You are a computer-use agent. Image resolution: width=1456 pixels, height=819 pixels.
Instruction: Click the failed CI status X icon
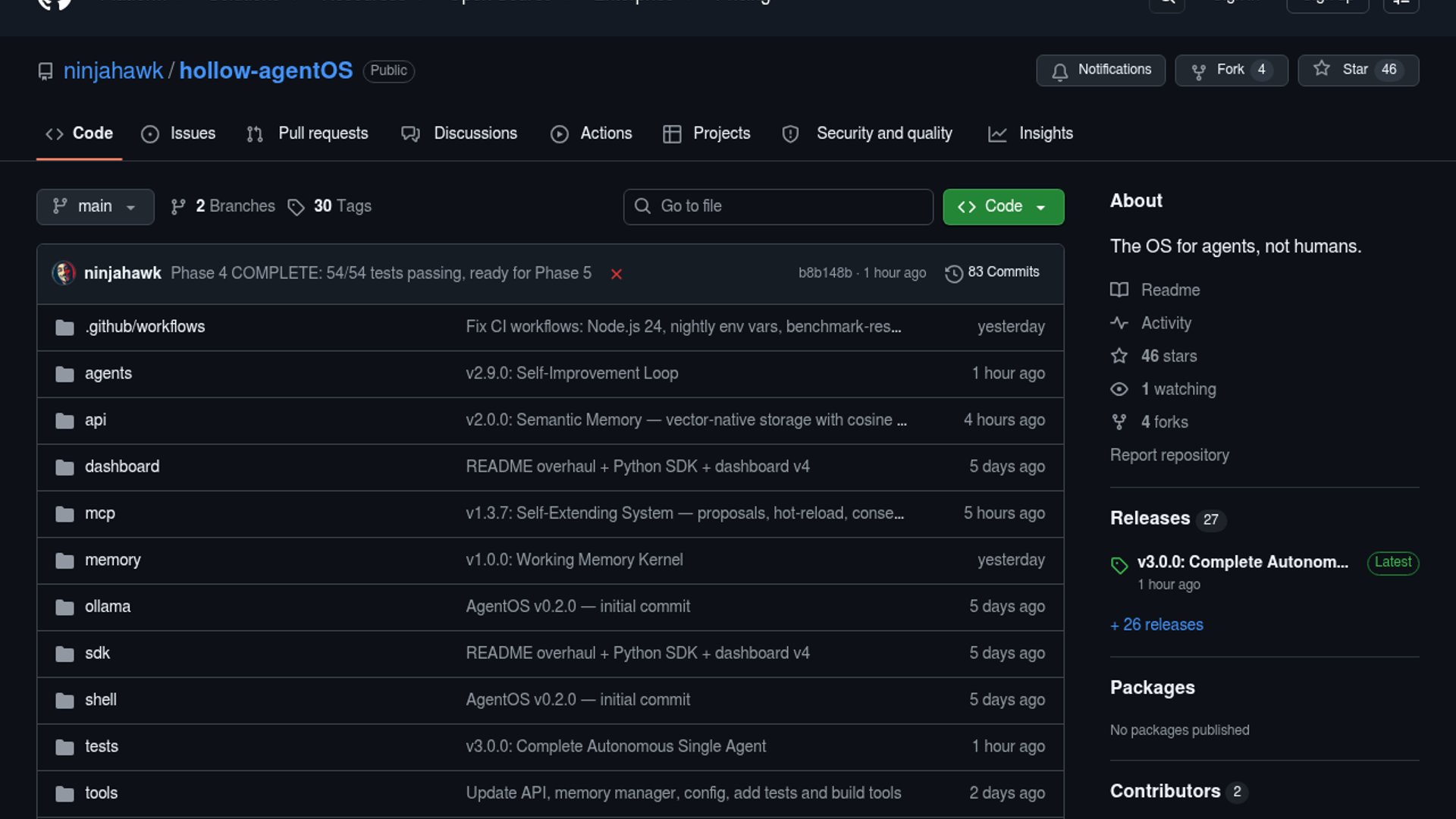pos(616,274)
